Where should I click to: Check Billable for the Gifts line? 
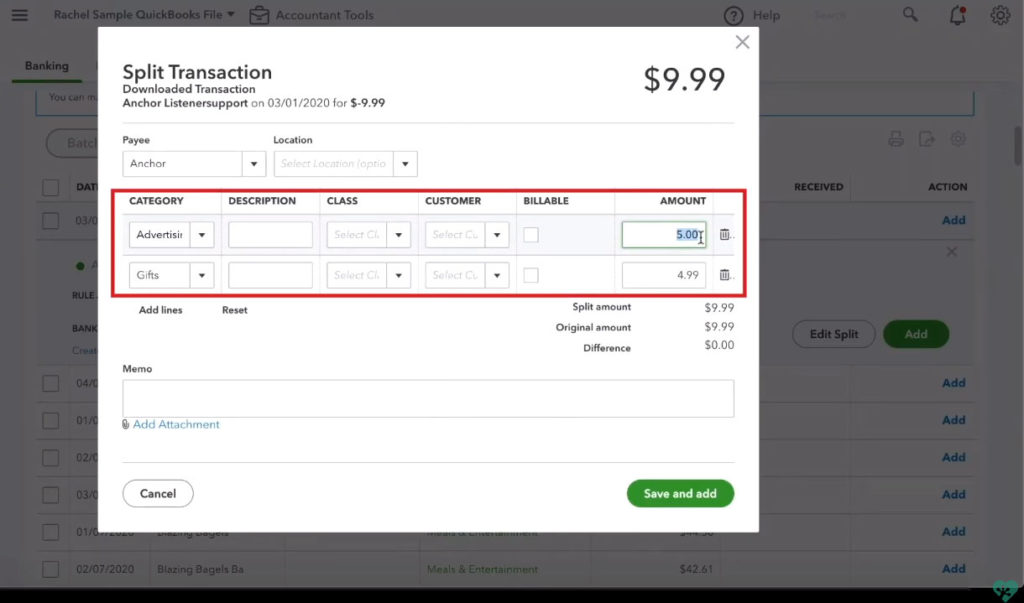(531, 275)
